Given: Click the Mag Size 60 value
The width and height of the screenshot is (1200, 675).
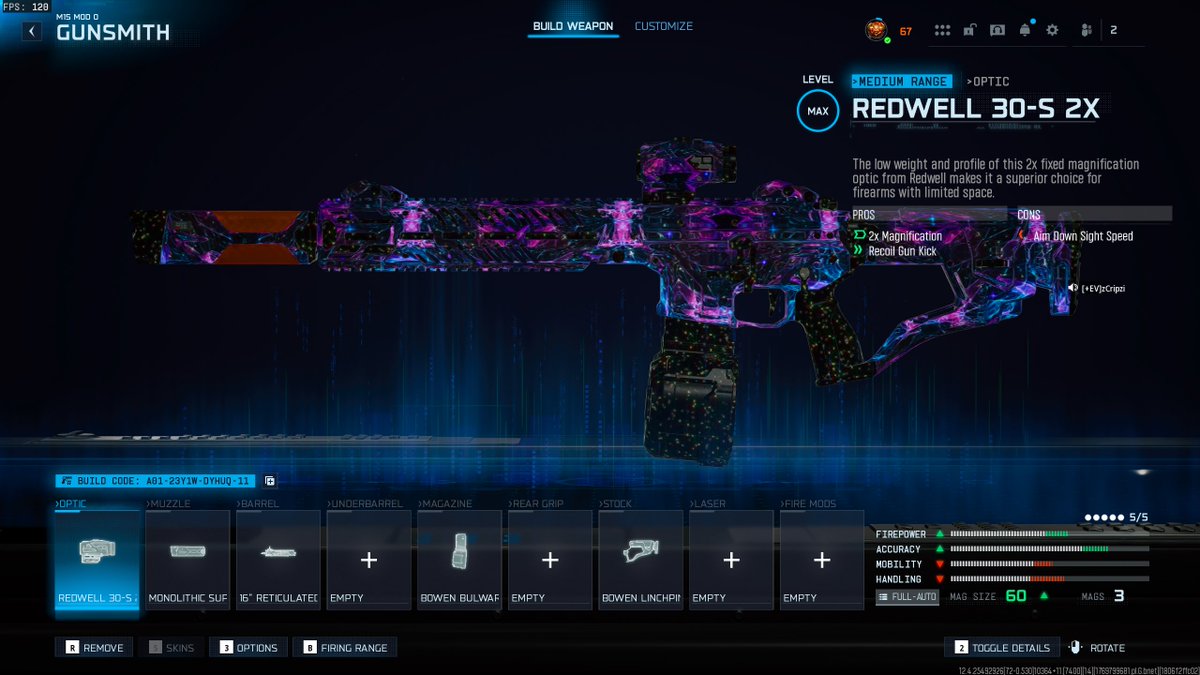Looking at the screenshot, I should click(1016, 596).
